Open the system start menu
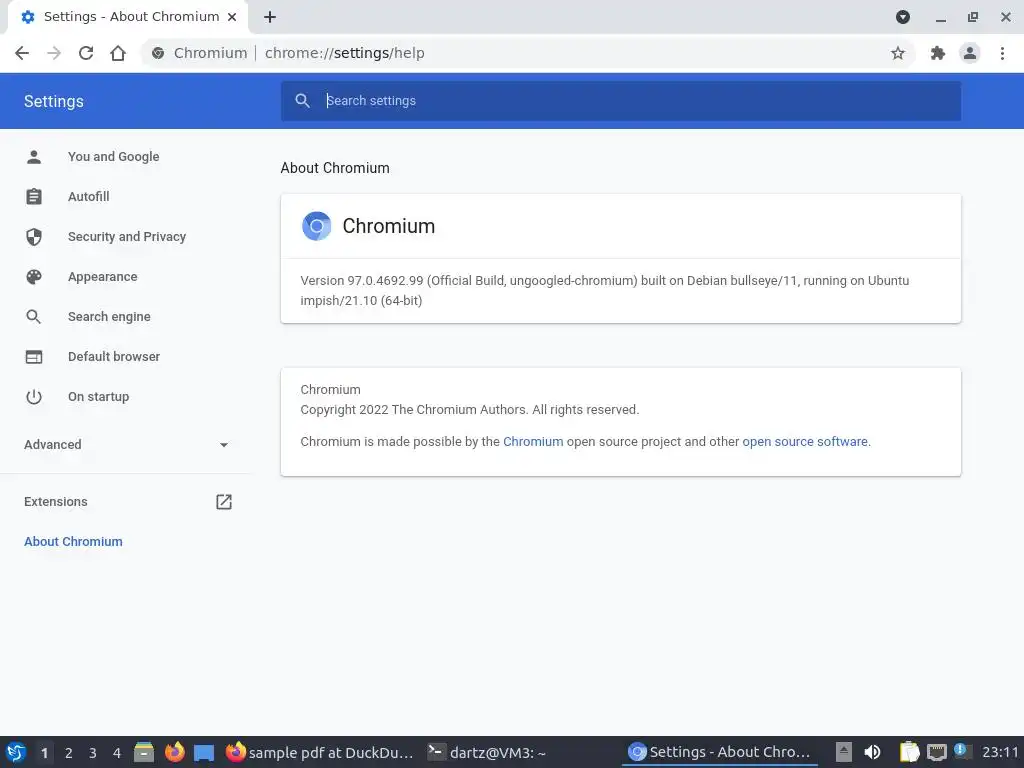1024x768 pixels. coord(16,752)
